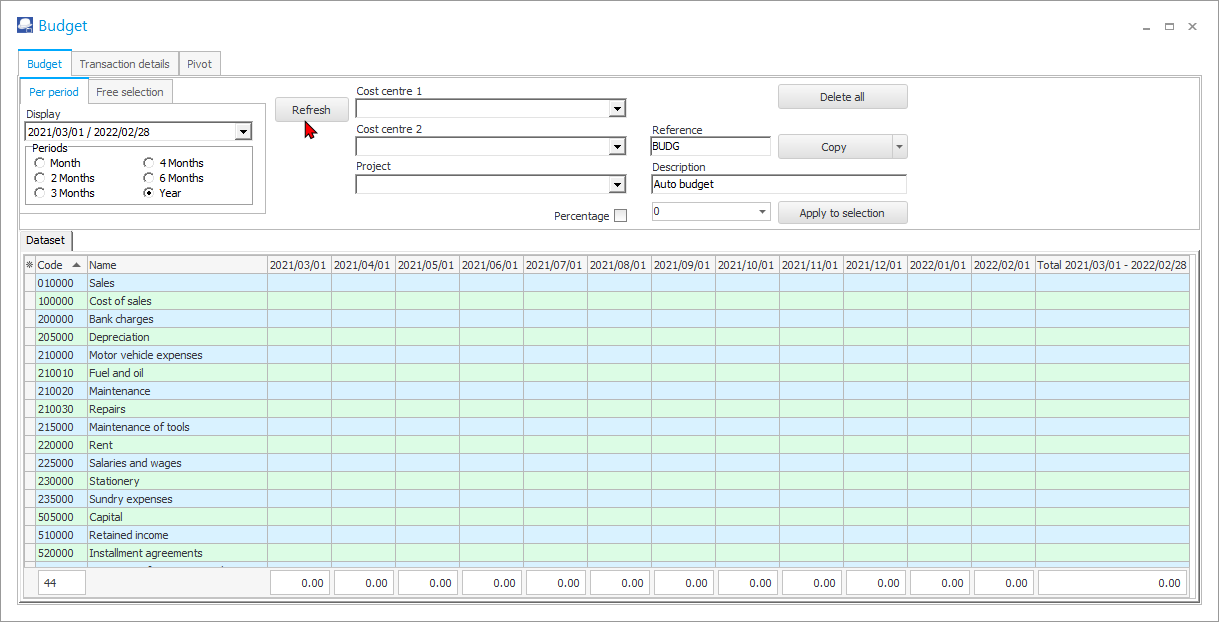
Task: Select the Salaries and wages row
Action: 135,463
